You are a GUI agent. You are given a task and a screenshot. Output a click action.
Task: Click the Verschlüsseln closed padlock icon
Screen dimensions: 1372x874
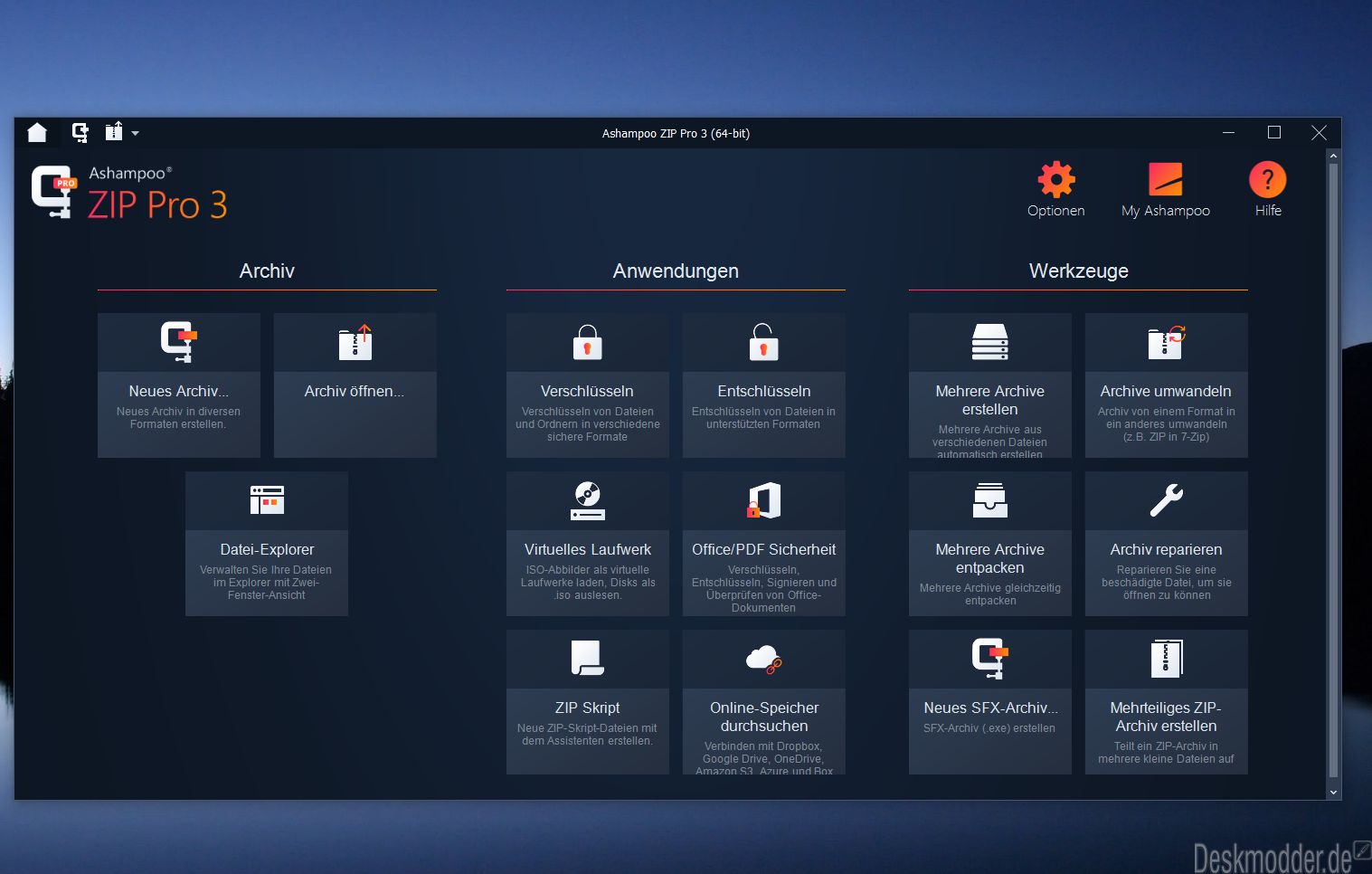click(588, 342)
